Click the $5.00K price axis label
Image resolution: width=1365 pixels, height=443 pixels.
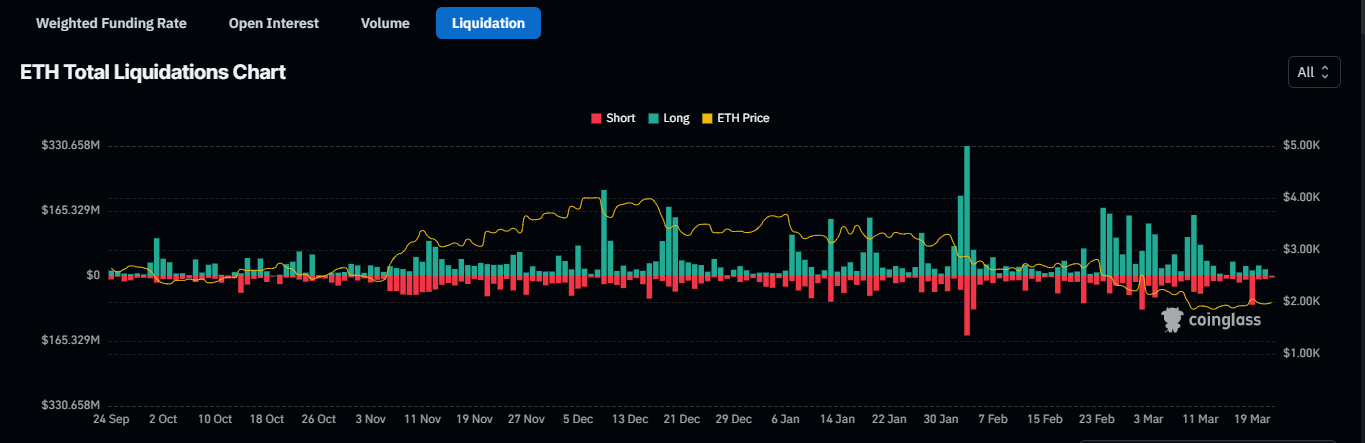pos(1300,145)
